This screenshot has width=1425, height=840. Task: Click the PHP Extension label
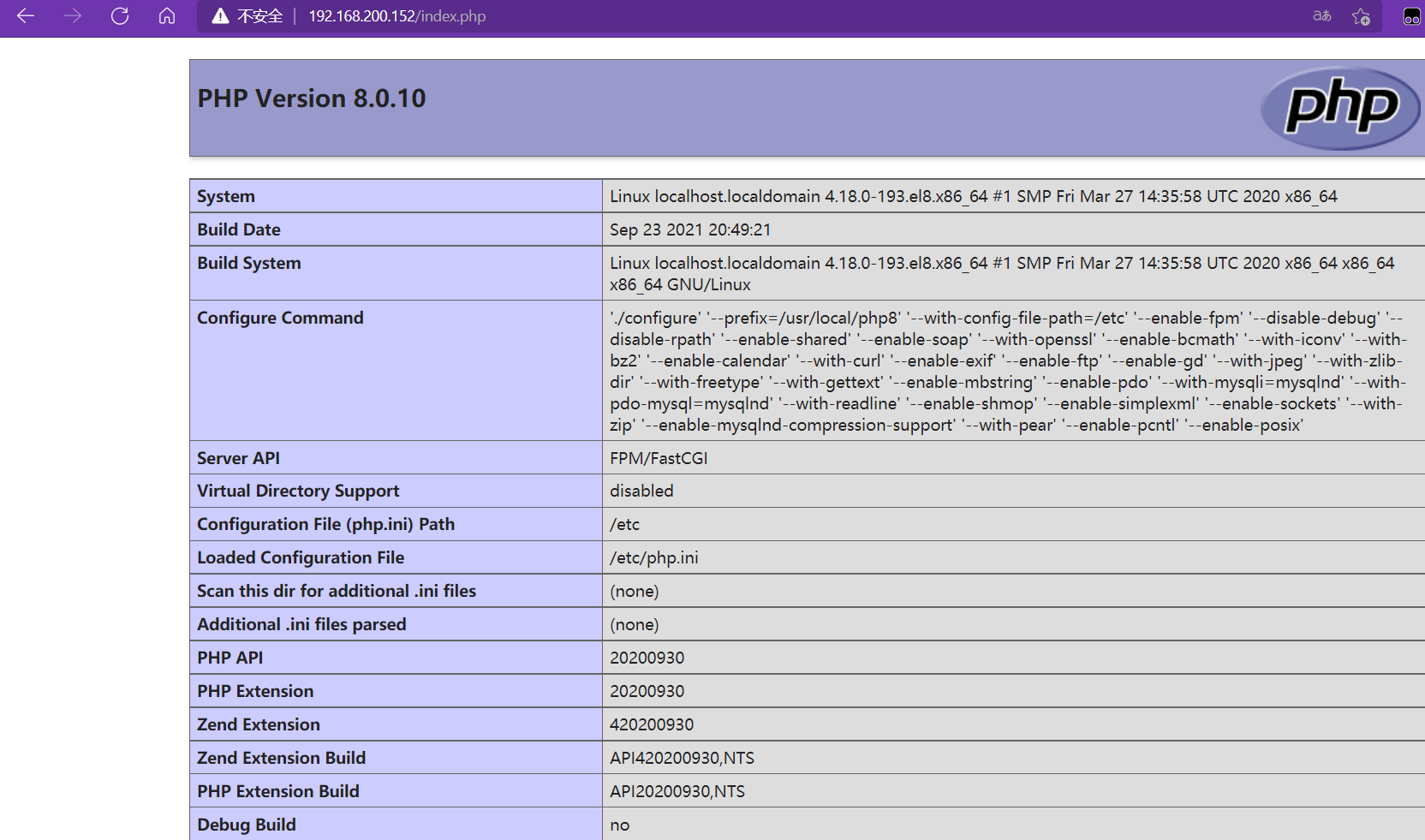[255, 691]
